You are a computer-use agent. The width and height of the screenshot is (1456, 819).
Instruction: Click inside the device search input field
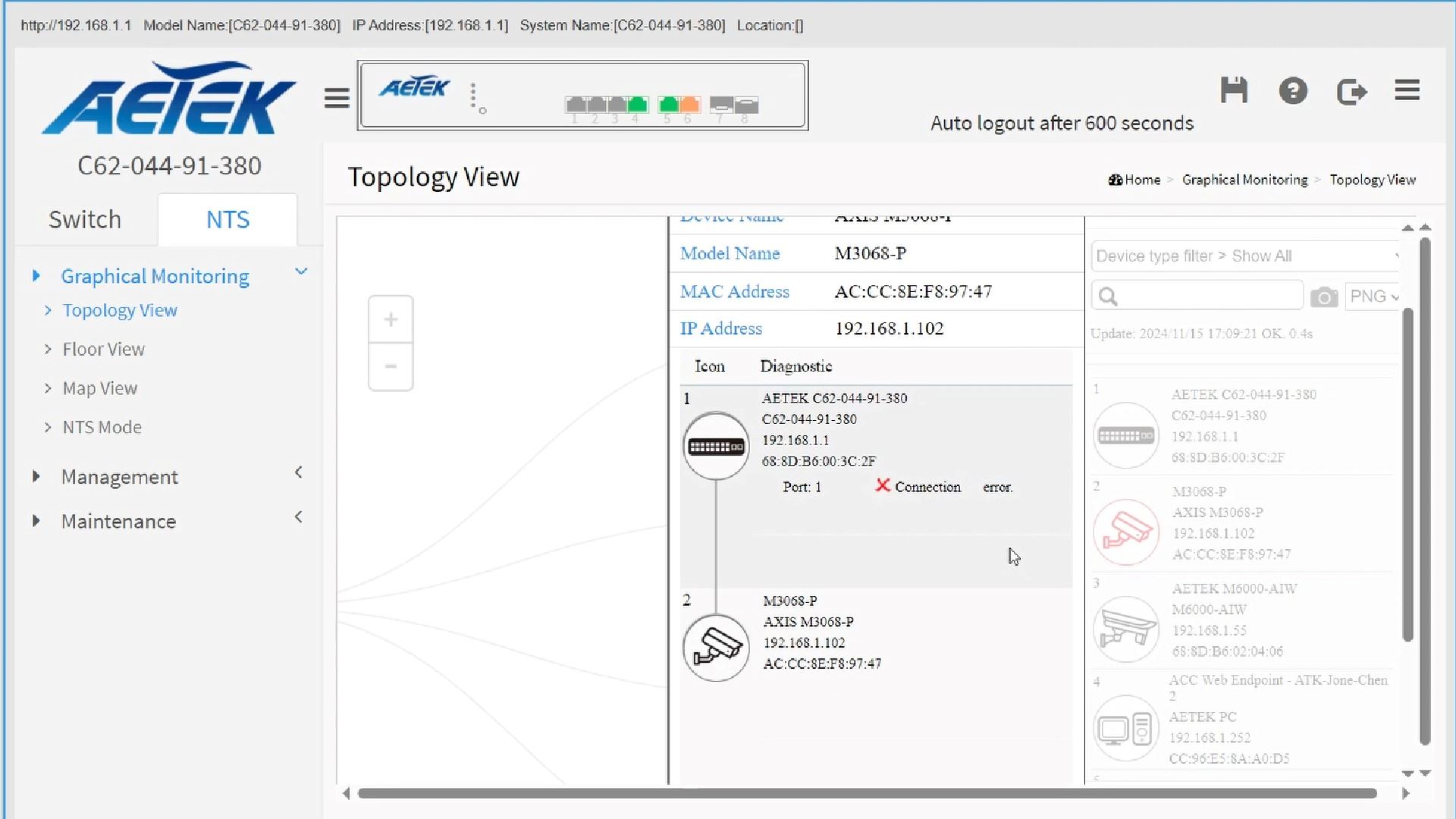1197,296
